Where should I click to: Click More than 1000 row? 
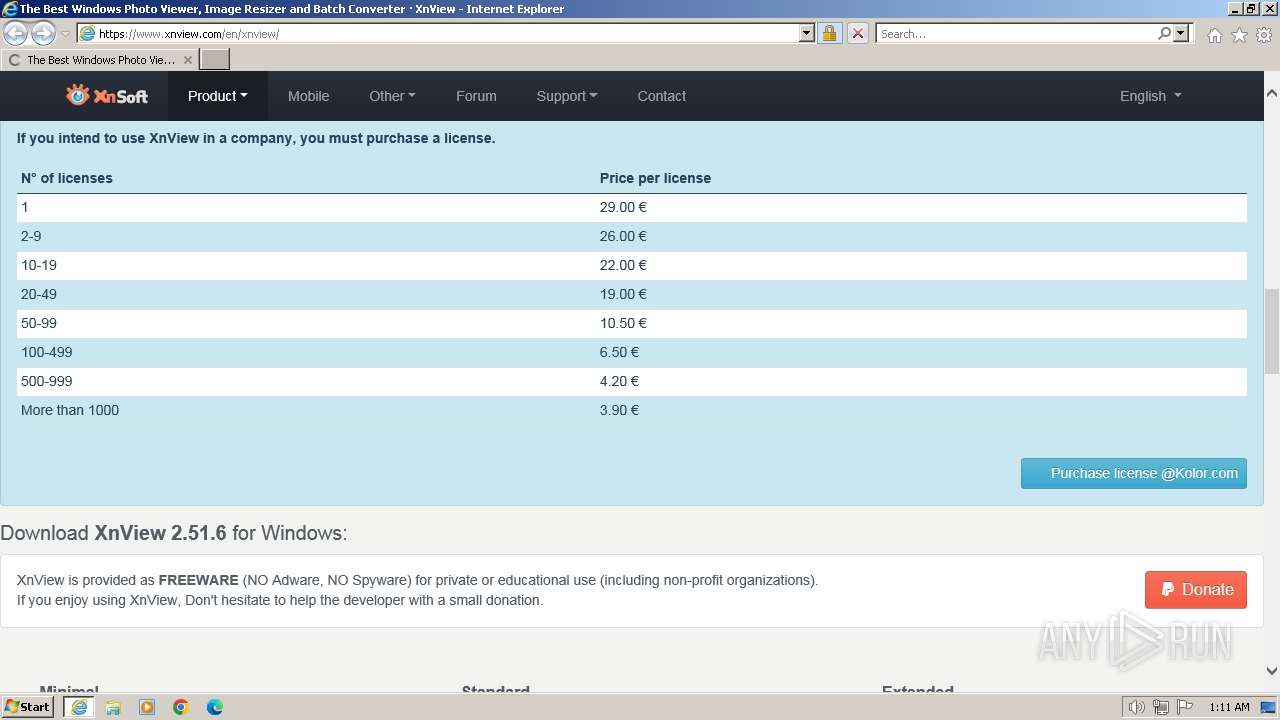tap(632, 410)
